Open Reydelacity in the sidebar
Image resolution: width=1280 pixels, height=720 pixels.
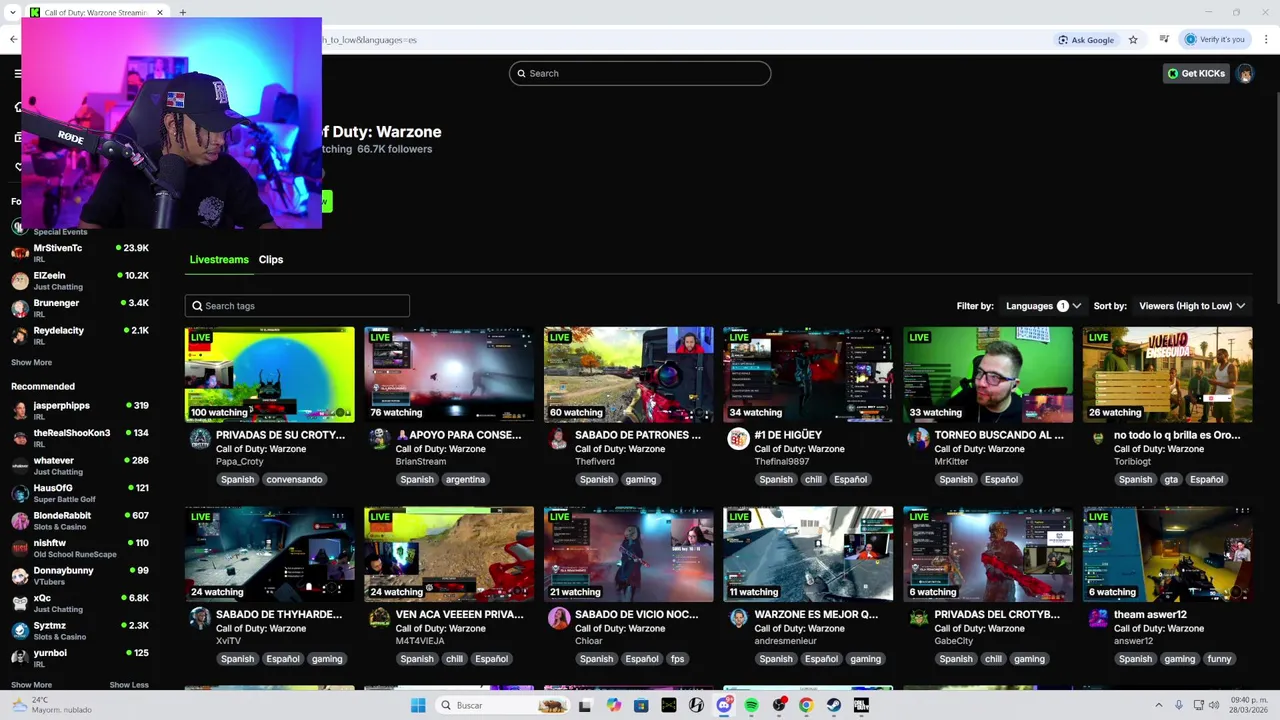click(80, 335)
